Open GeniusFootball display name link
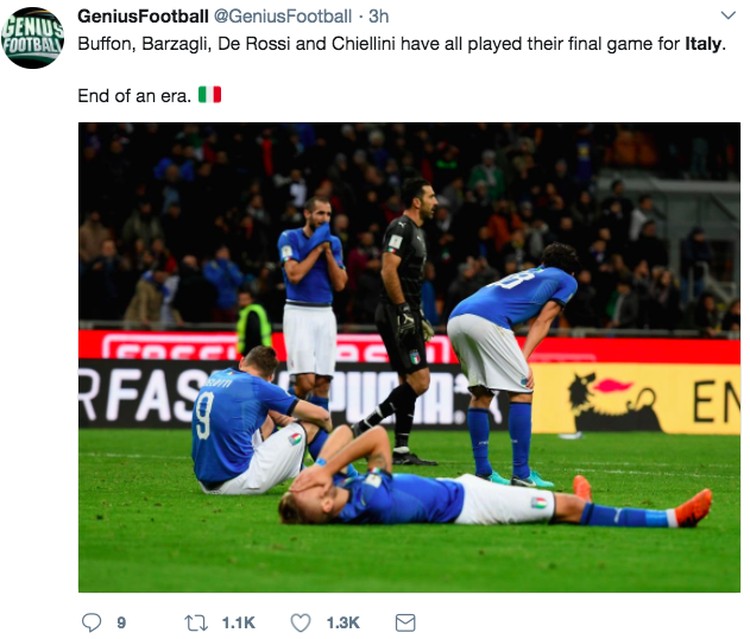 click(x=143, y=17)
